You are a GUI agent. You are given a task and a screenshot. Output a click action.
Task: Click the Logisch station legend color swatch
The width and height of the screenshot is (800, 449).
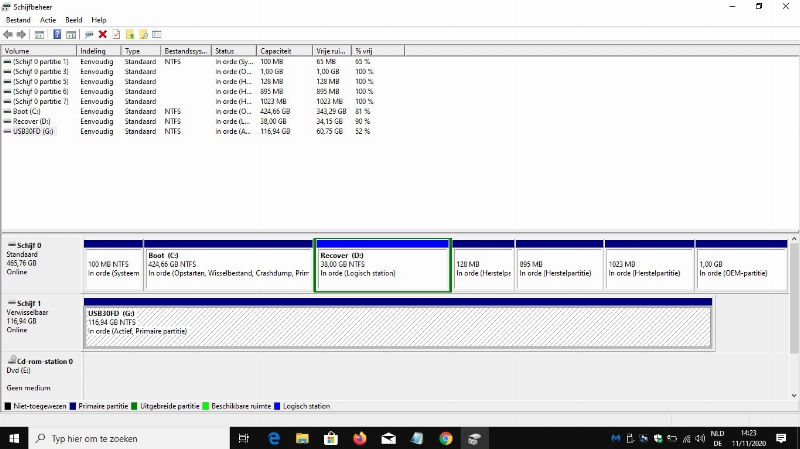pyautogui.click(x=277, y=406)
